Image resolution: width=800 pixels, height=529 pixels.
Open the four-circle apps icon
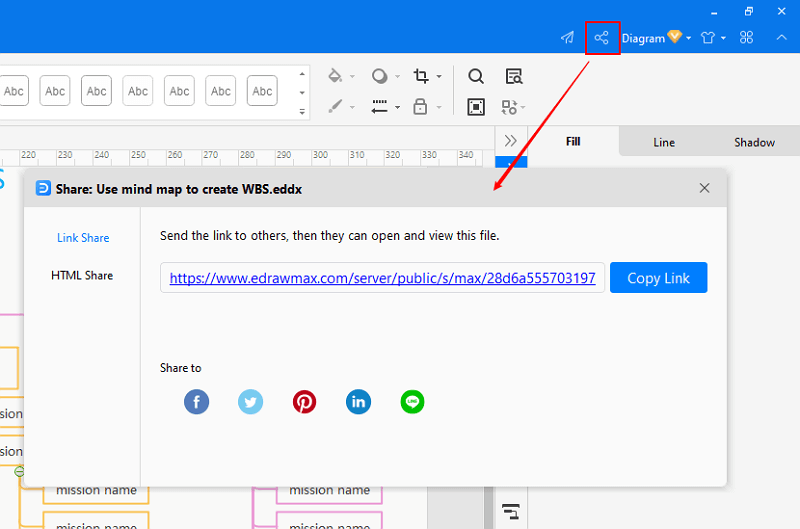click(746, 37)
